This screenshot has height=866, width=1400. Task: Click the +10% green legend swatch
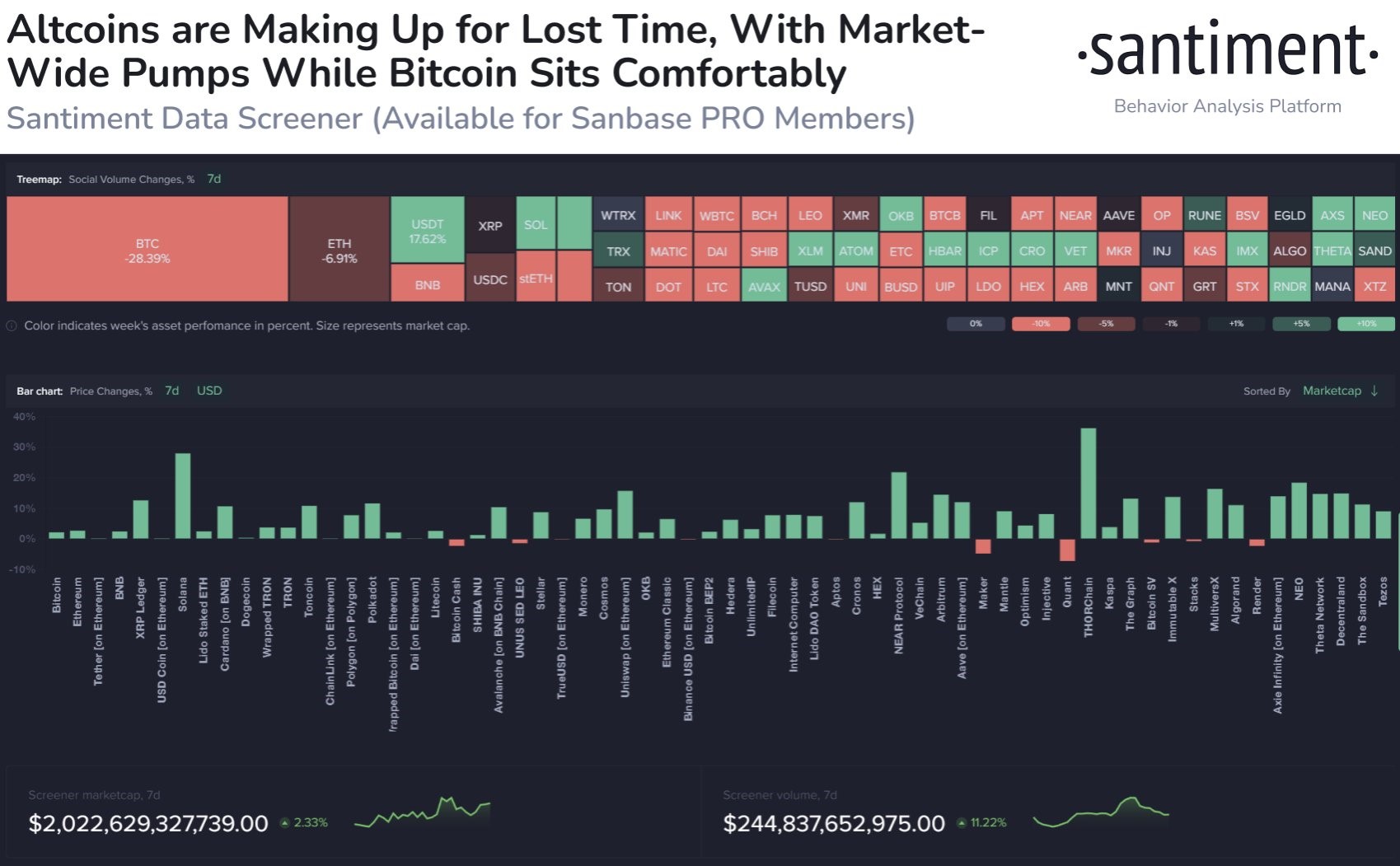(x=1366, y=324)
